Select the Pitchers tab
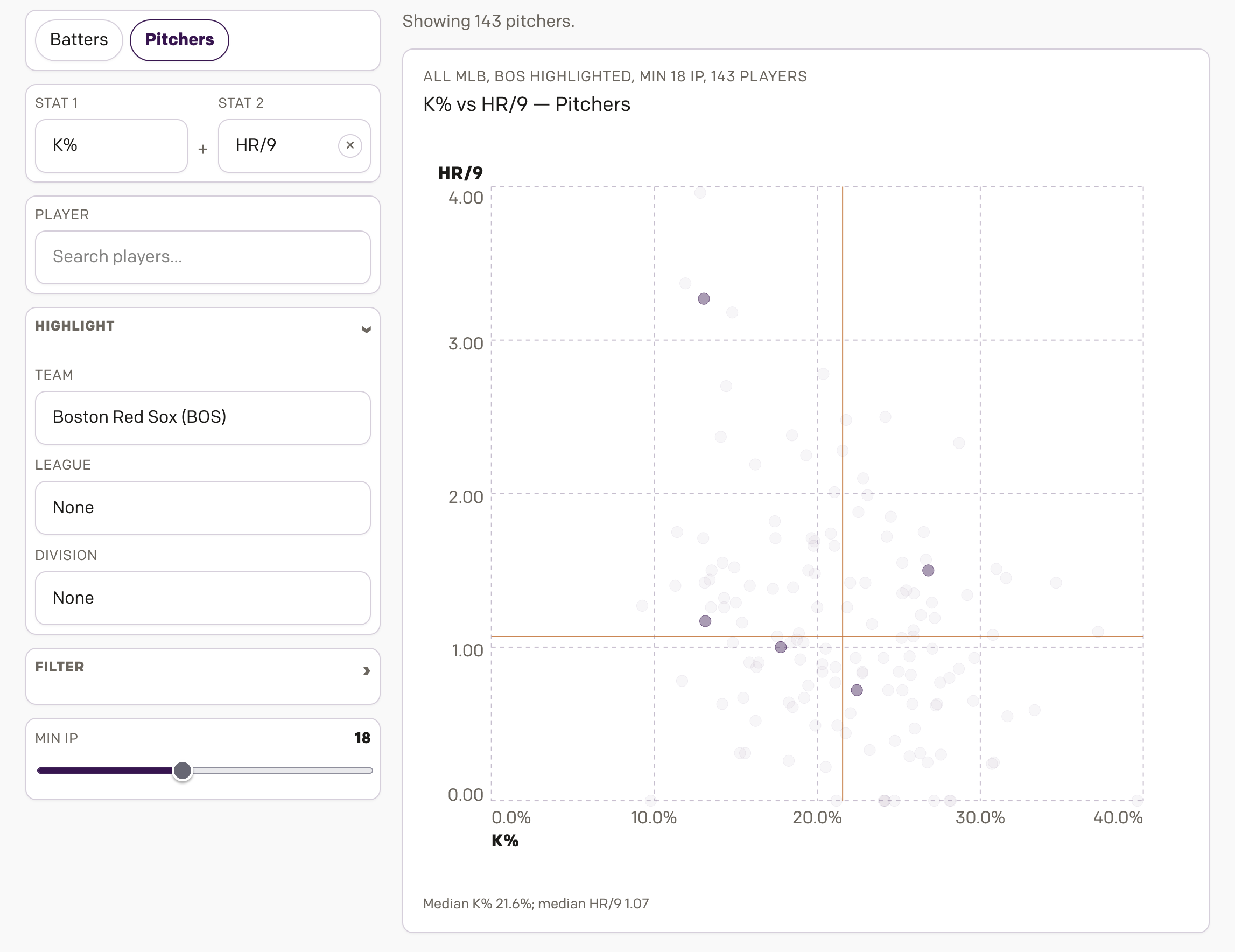This screenshot has width=1235, height=952. [x=179, y=40]
